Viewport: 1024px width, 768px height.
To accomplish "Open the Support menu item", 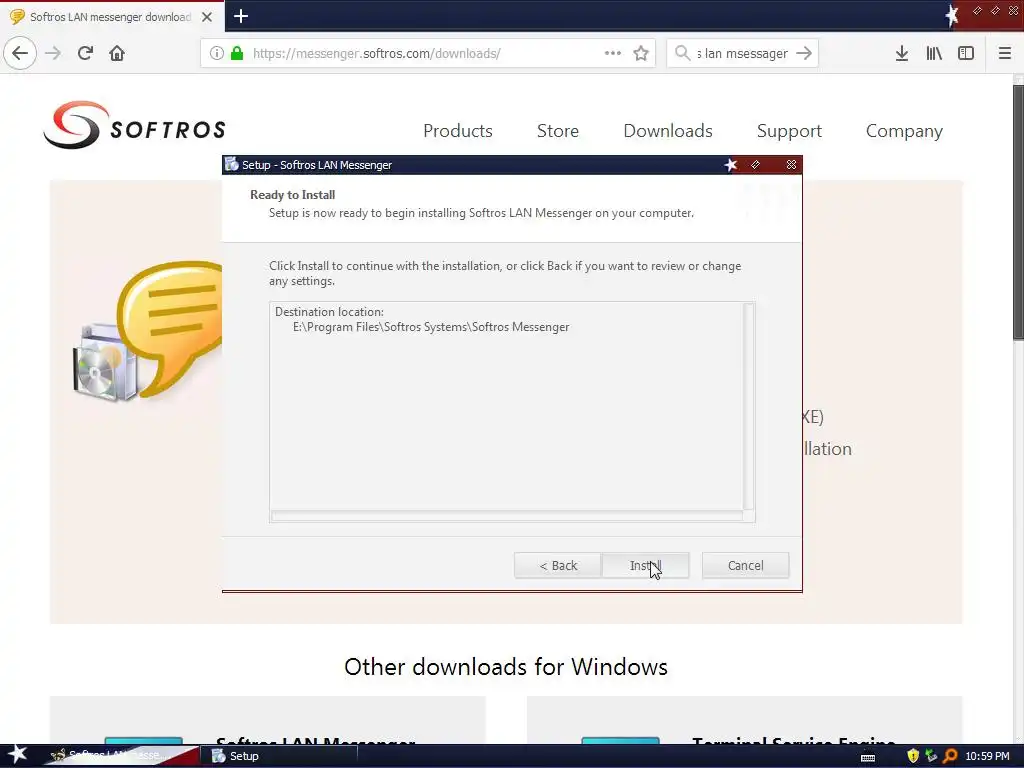I will point(789,131).
